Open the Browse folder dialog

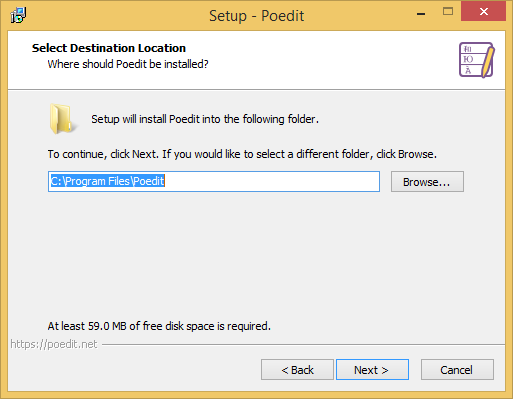point(427,182)
